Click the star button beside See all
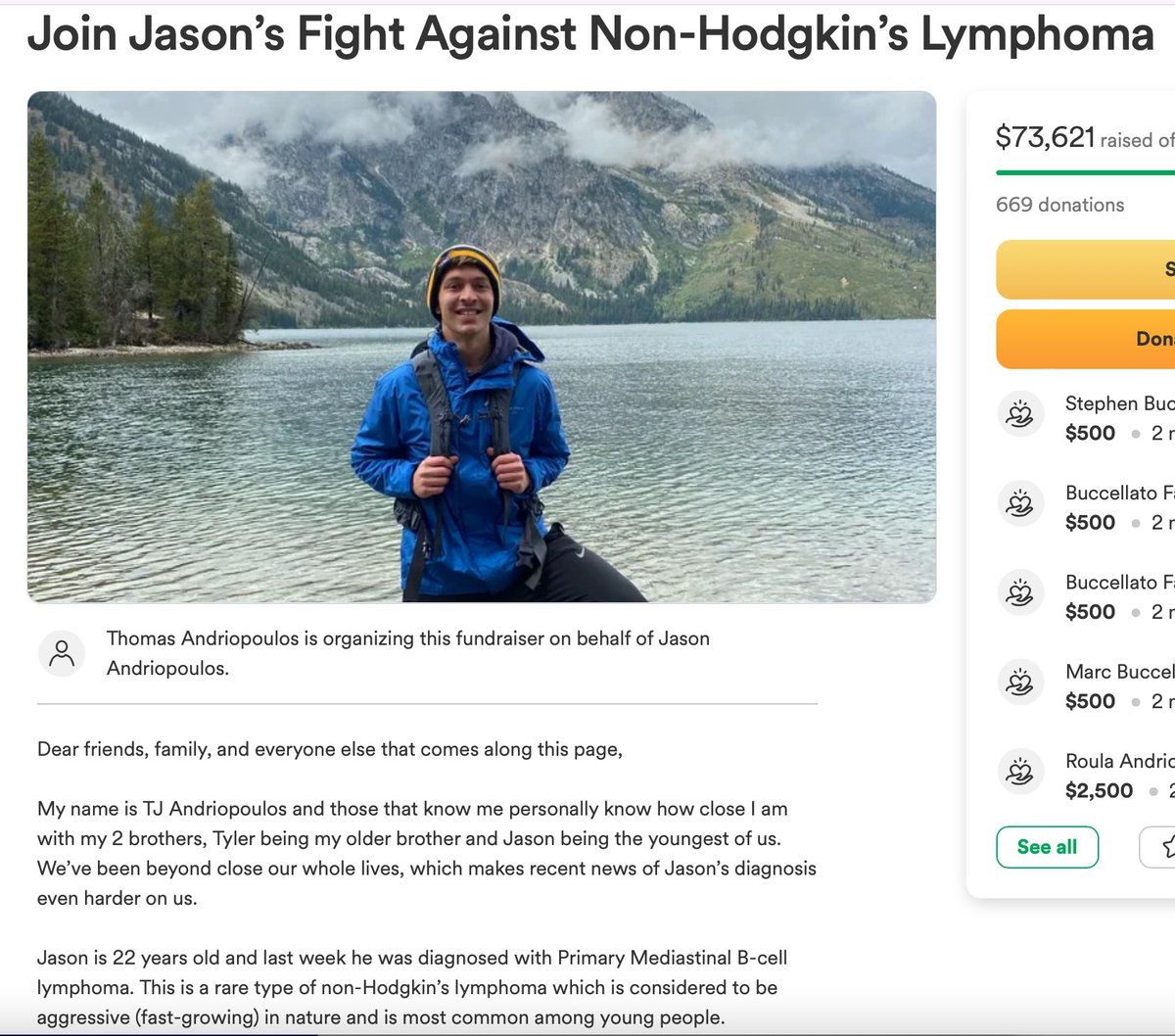 coord(1159,847)
